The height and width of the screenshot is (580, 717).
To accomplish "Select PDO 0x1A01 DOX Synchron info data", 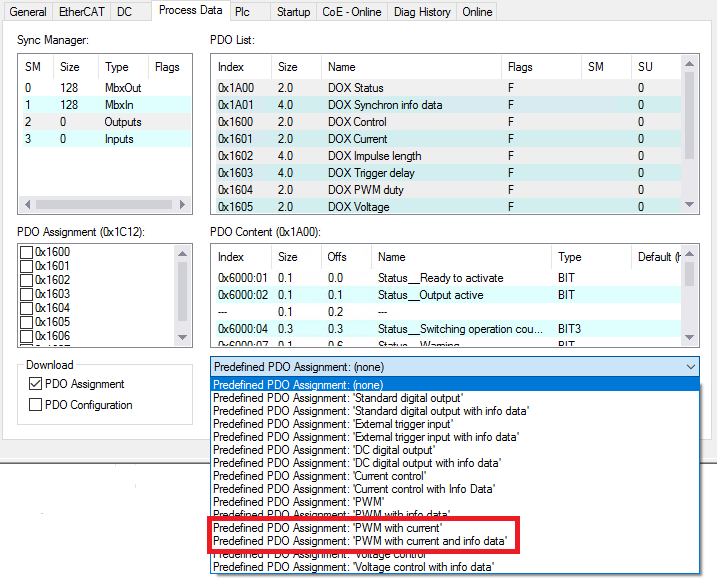I will (x=448, y=105).
